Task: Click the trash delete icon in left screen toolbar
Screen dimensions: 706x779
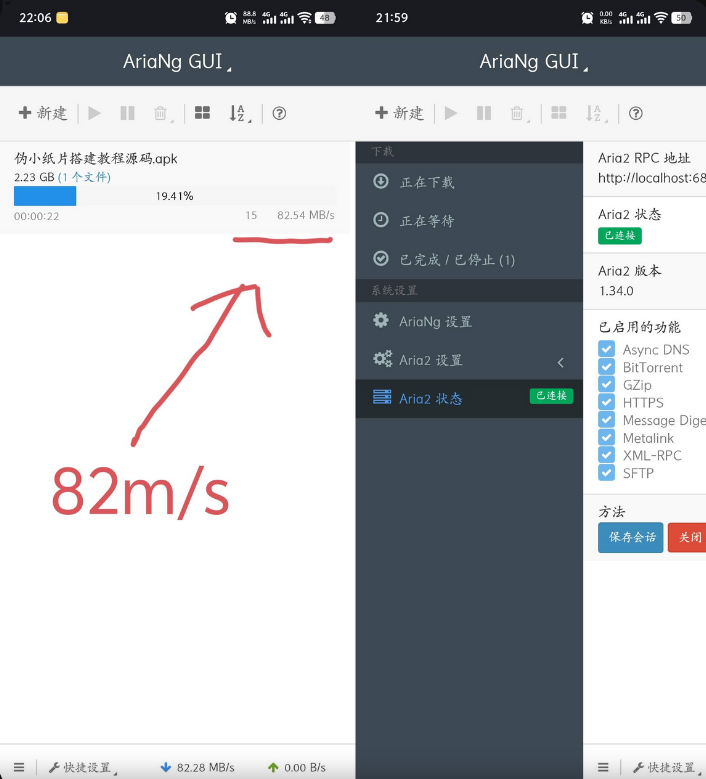Action: pos(161,113)
